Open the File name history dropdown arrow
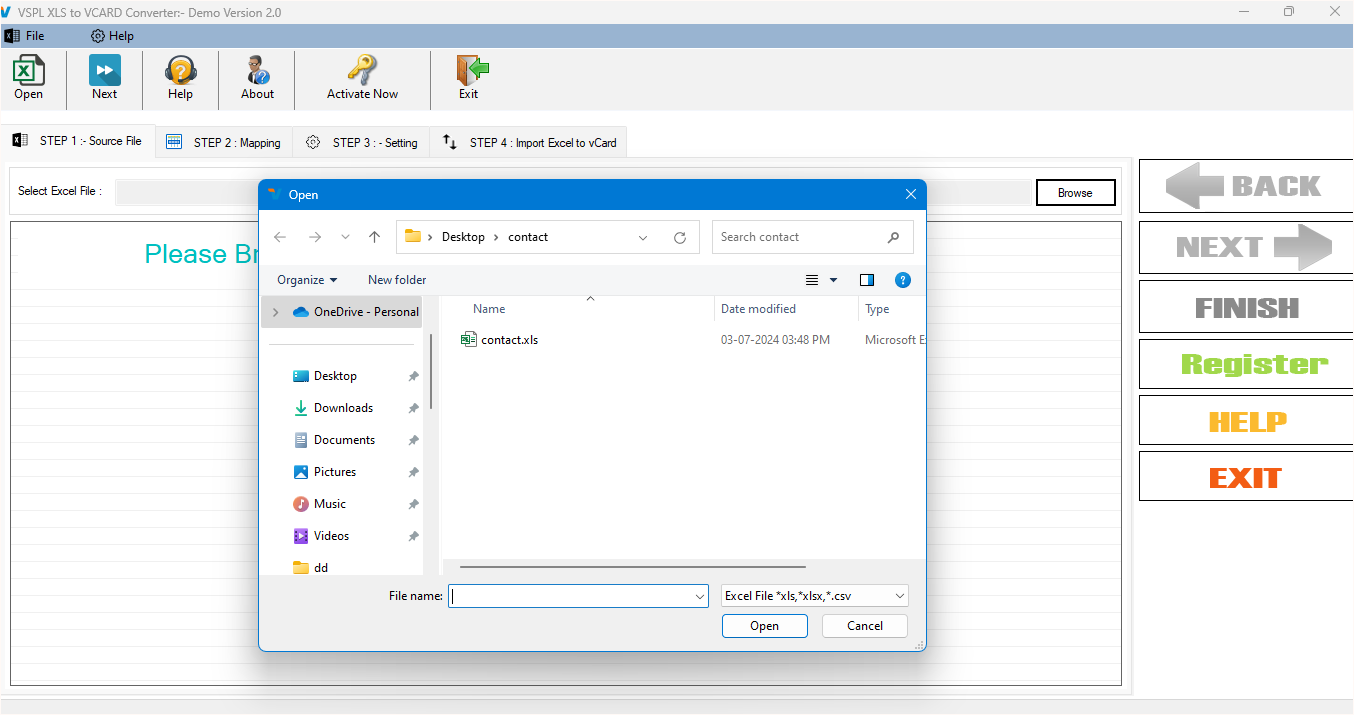This screenshot has height=715, width=1354. pos(699,596)
